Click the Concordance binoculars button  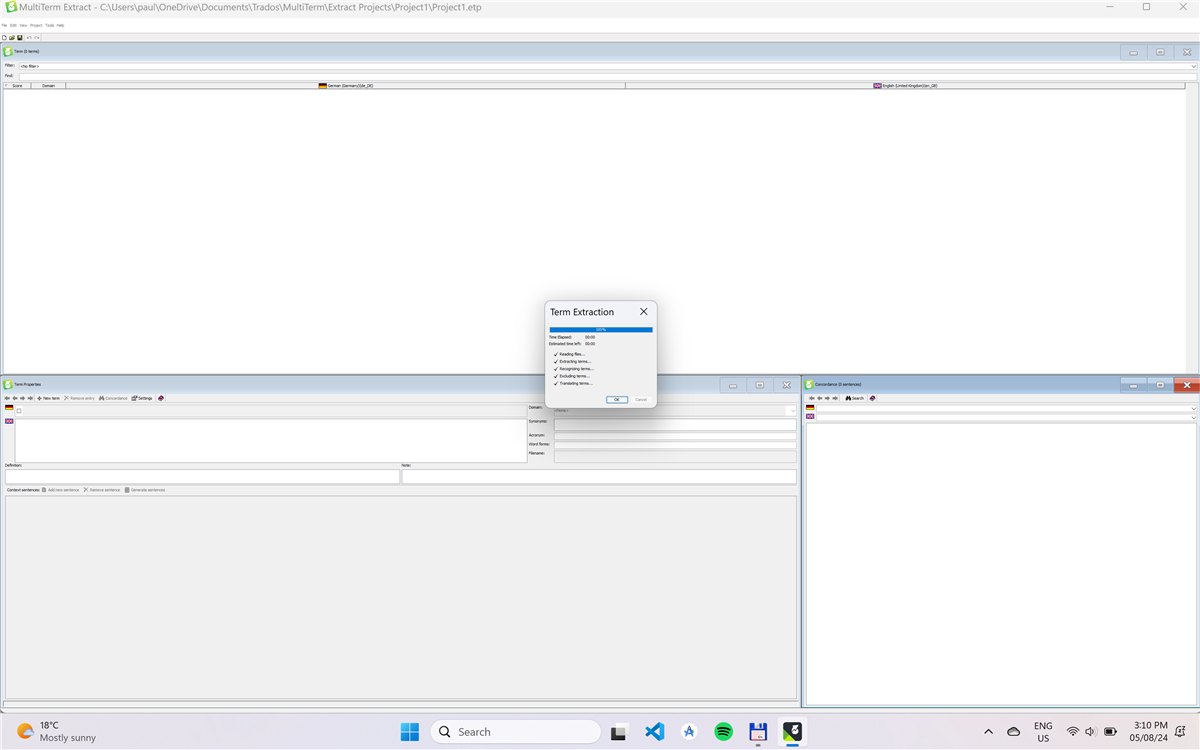tap(113, 398)
